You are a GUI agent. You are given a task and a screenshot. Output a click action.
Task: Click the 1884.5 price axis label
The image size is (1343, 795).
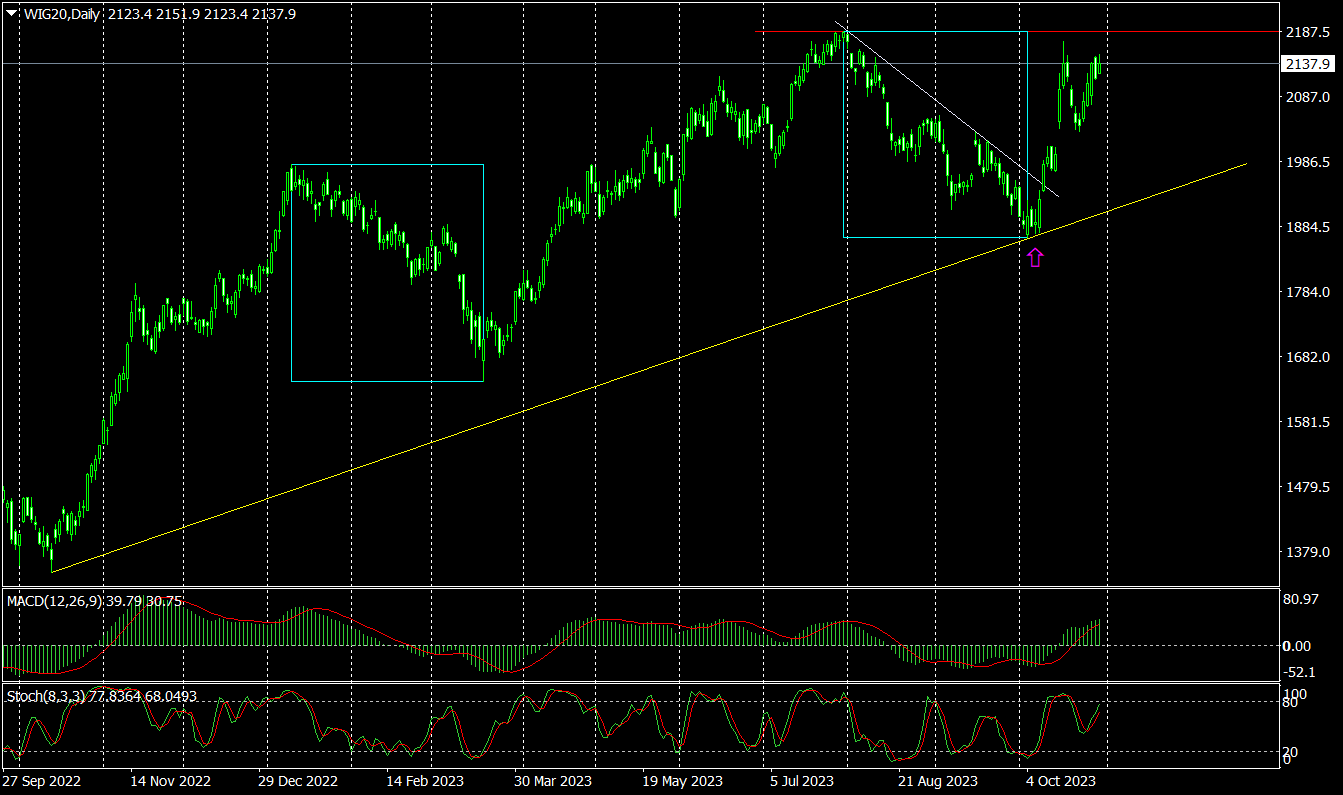(1307, 227)
